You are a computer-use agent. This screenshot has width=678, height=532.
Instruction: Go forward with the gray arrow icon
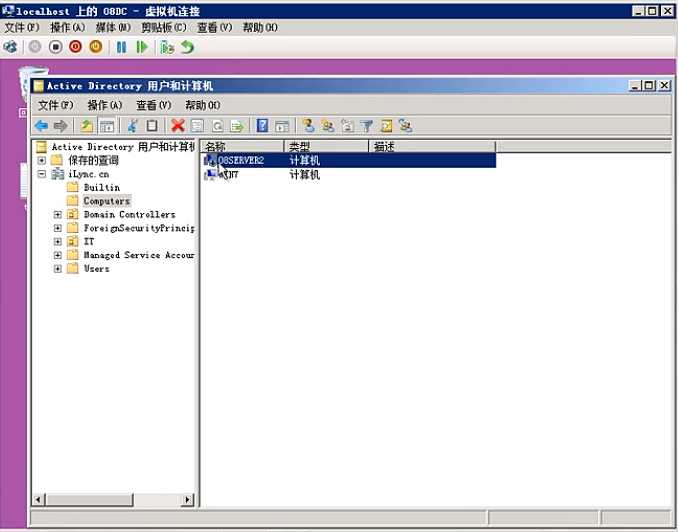point(61,126)
